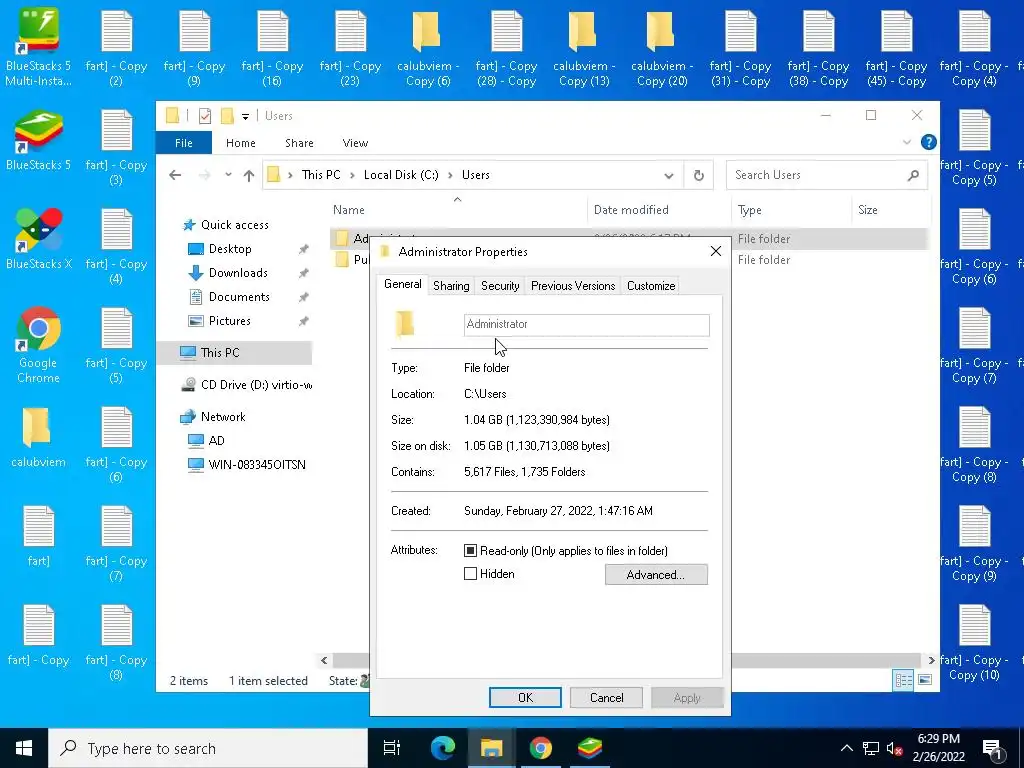Select Downloads in Quick access

click(x=238, y=272)
